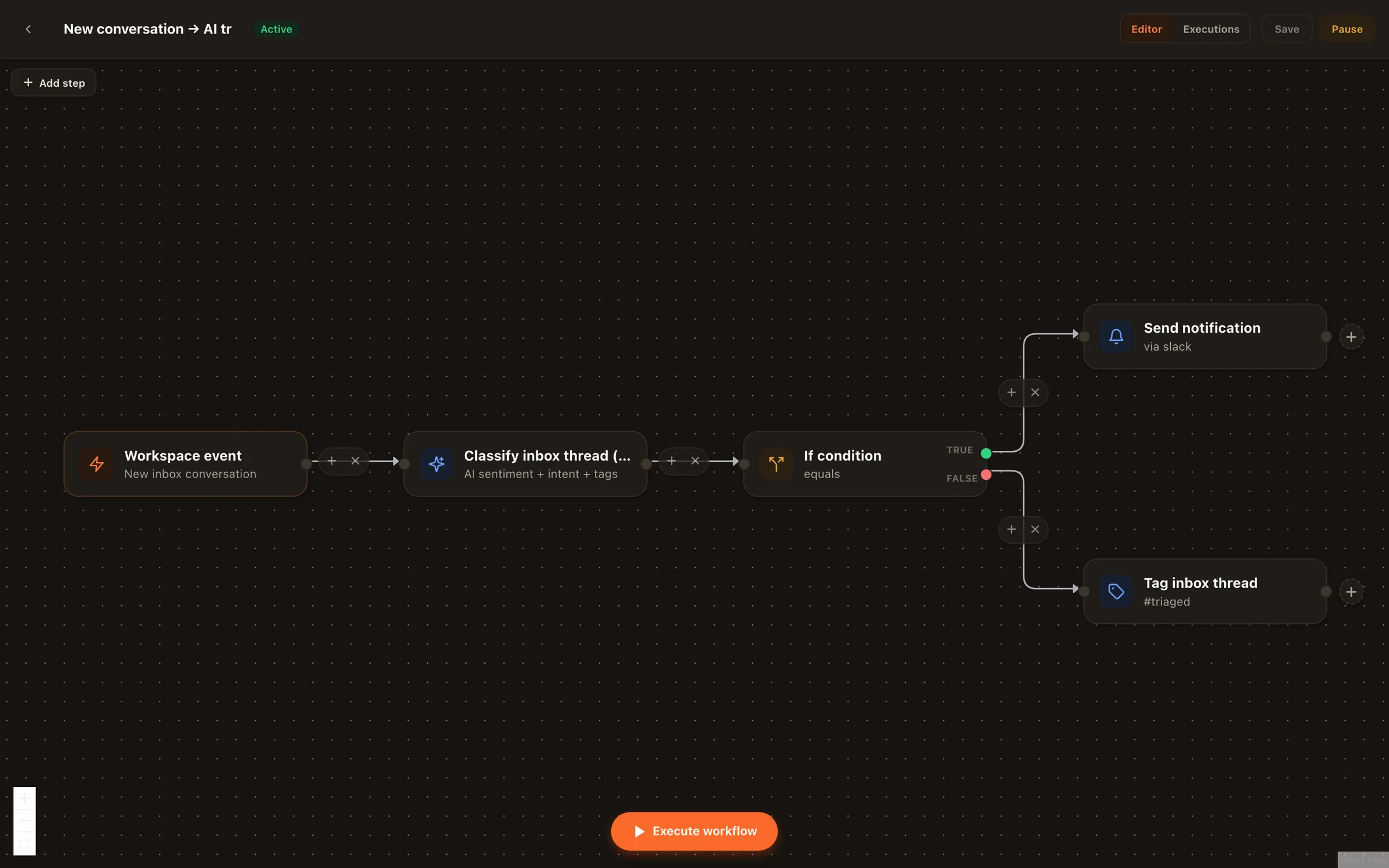Click the Workspace event output handle
This screenshot has height=868, width=1389.
point(306,464)
